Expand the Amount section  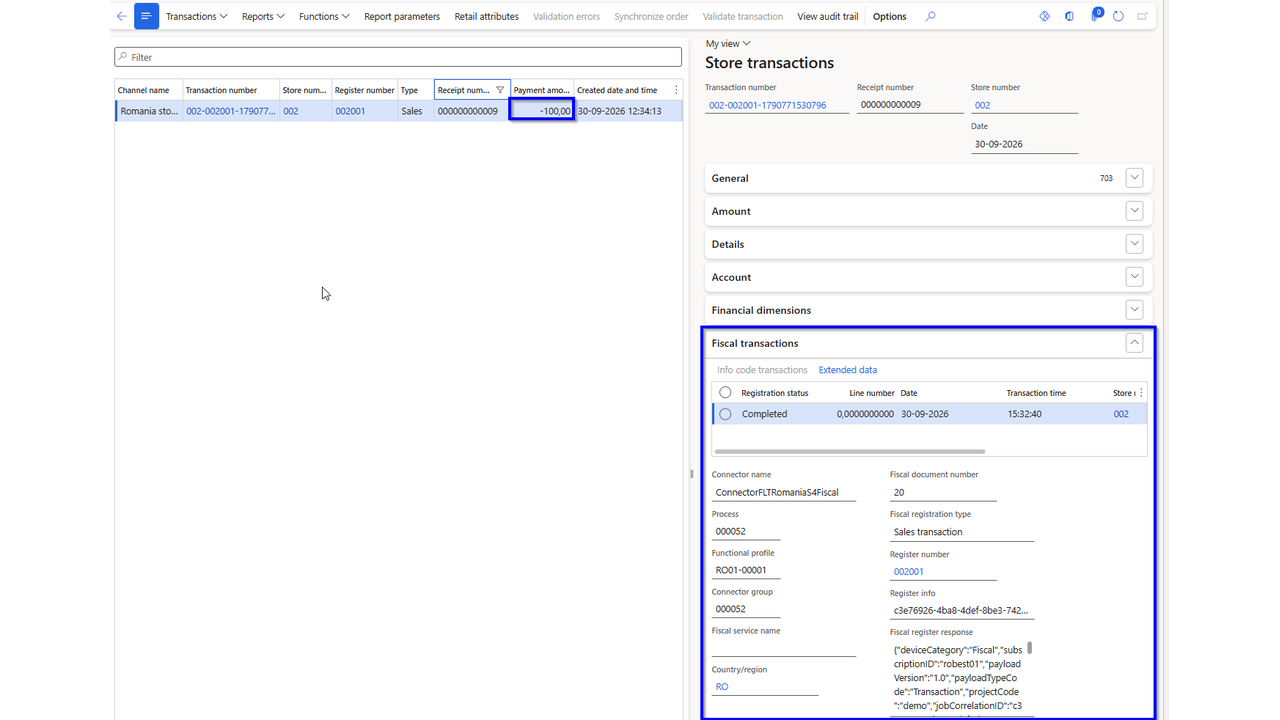tap(1134, 211)
